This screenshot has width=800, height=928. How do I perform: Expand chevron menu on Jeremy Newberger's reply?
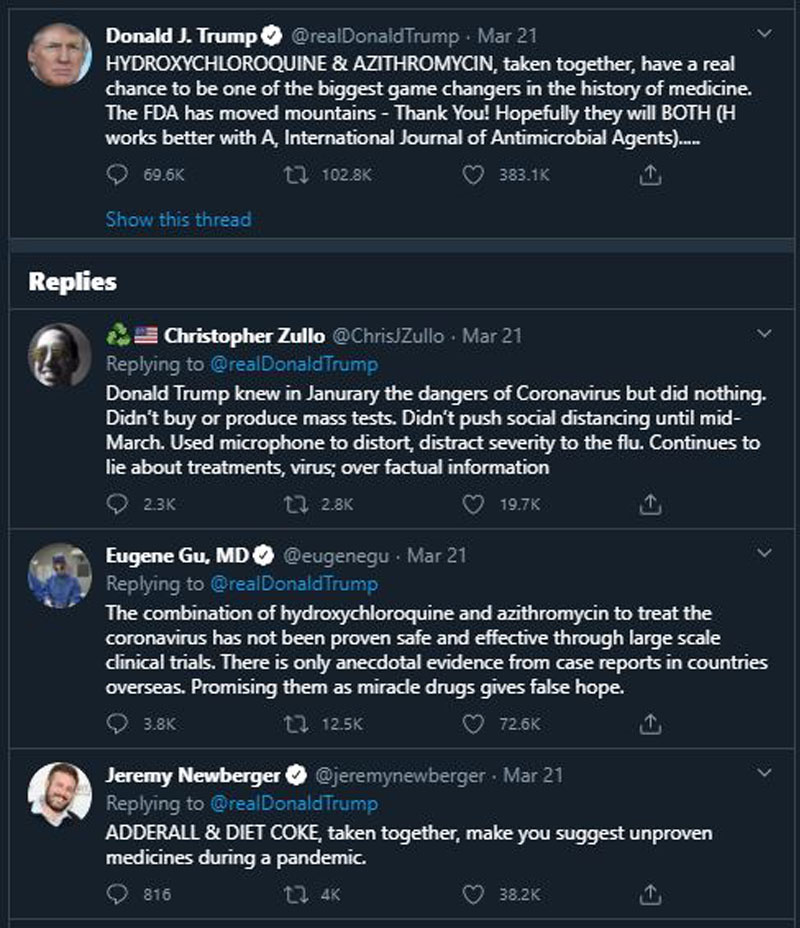tap(764, 773)
